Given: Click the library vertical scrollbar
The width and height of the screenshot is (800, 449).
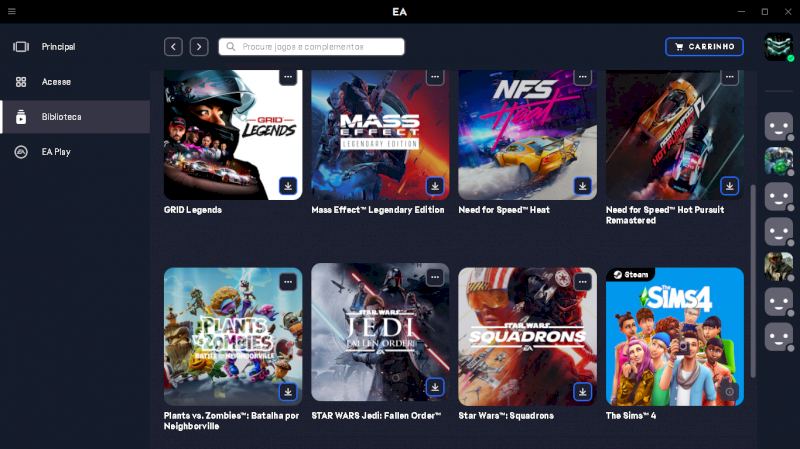Looking at the screenshot, I should tap(753, 281).
